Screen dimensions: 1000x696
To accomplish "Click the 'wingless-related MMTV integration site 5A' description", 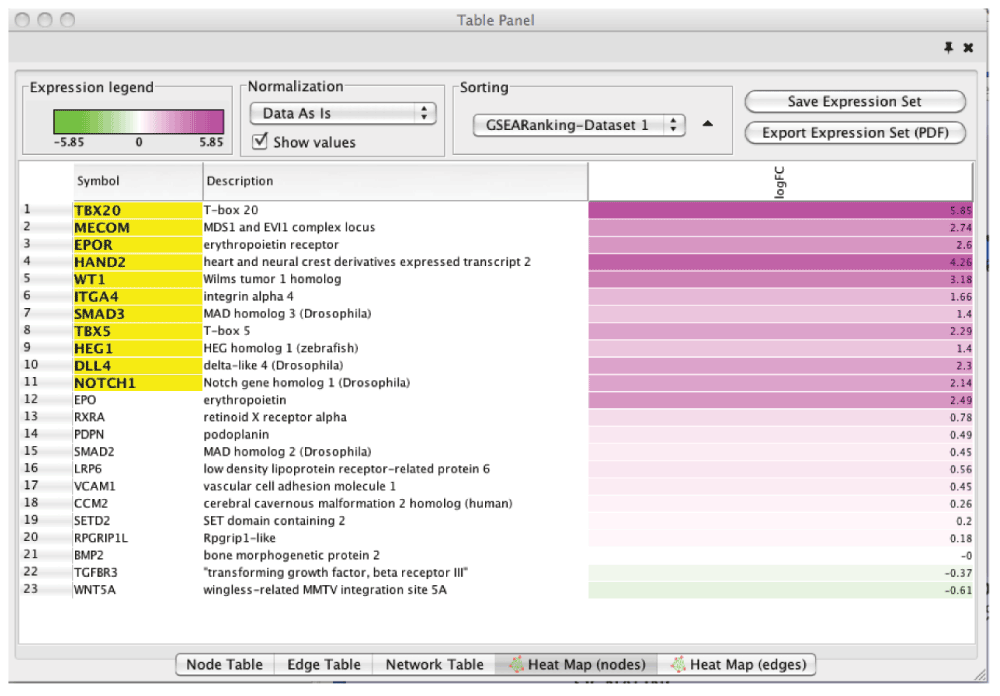I will coord(325,589).
